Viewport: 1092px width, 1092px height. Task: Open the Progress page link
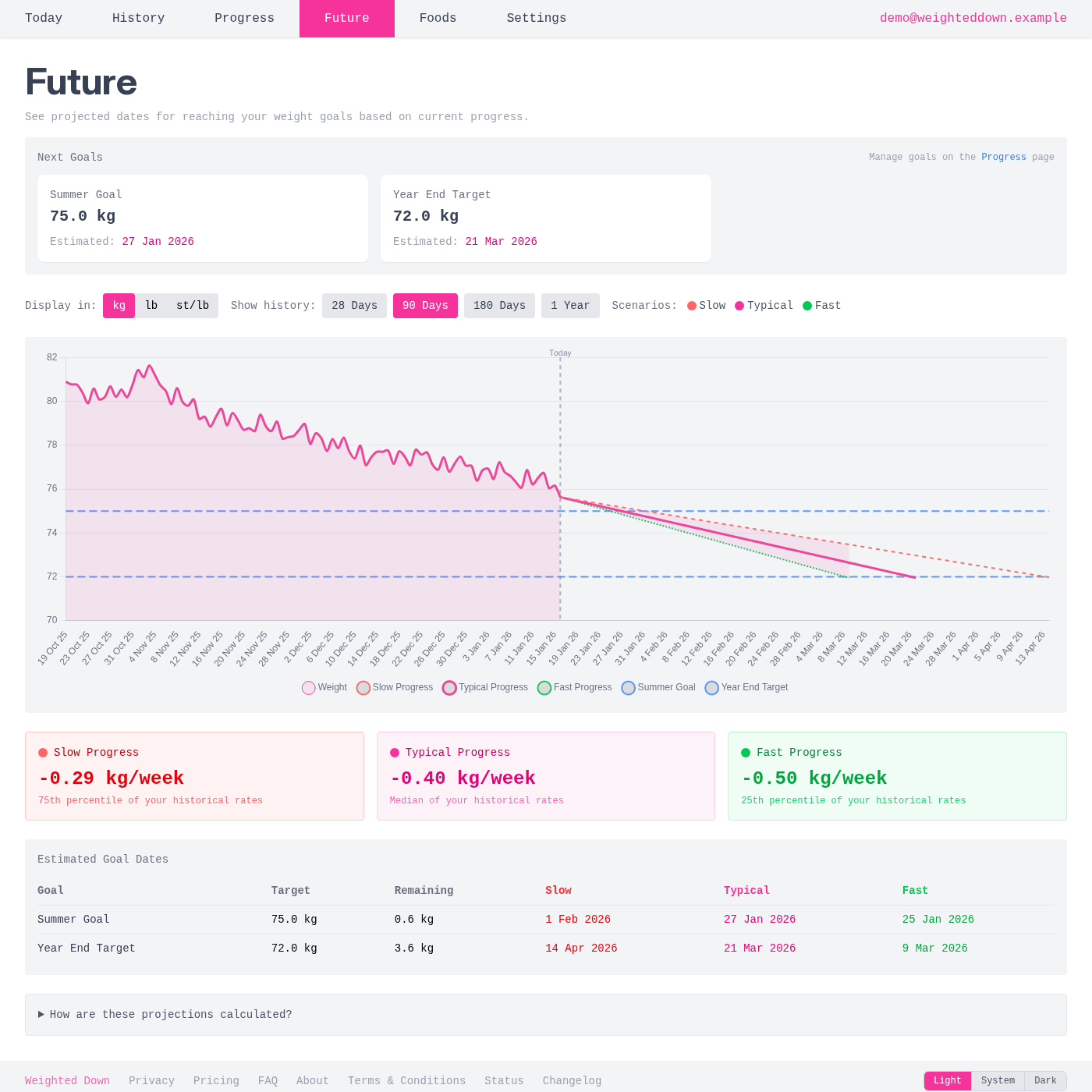tap(1004, 157)
